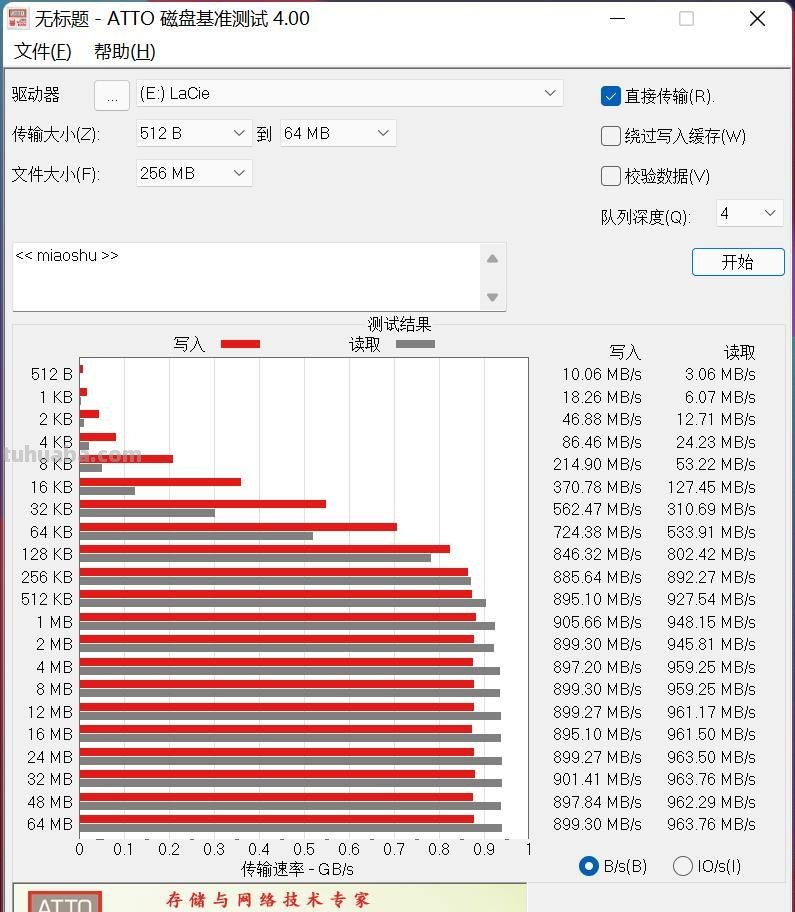Click the 512 B write value 10.06 MB/s
The image size is (795, 912).
(x=602, y=374)
